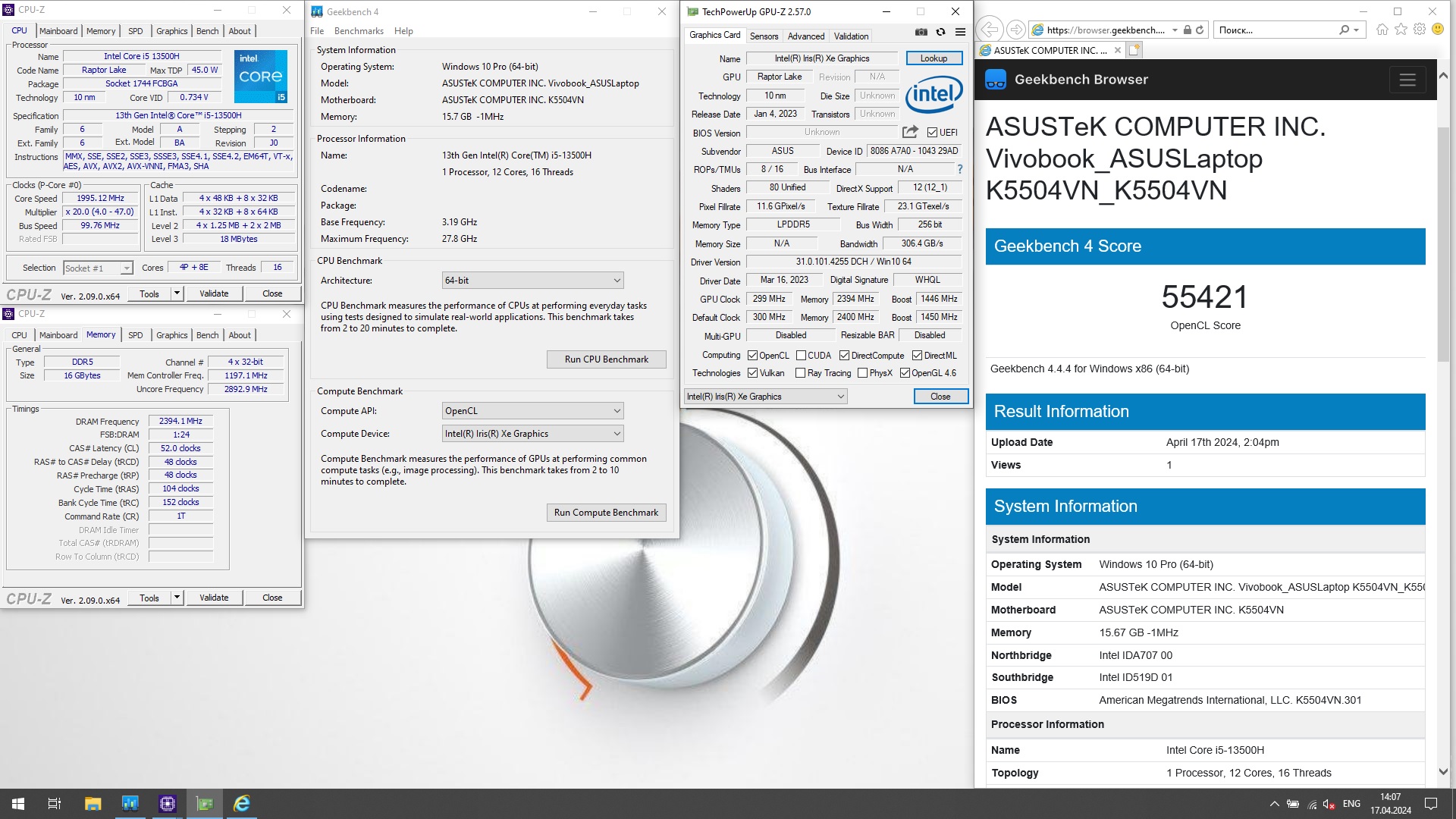Viewport: 1456px width, 819px height.
Task: Switch to the Sensors tab in GPU-Z
Action: click(x=764, y=36)
